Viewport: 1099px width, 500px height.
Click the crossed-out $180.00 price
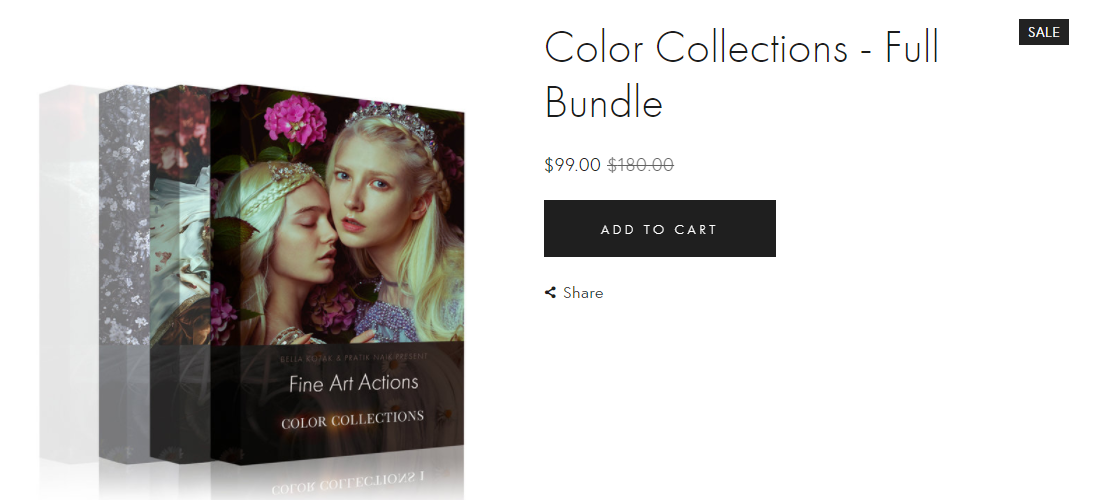coord(641,165)
